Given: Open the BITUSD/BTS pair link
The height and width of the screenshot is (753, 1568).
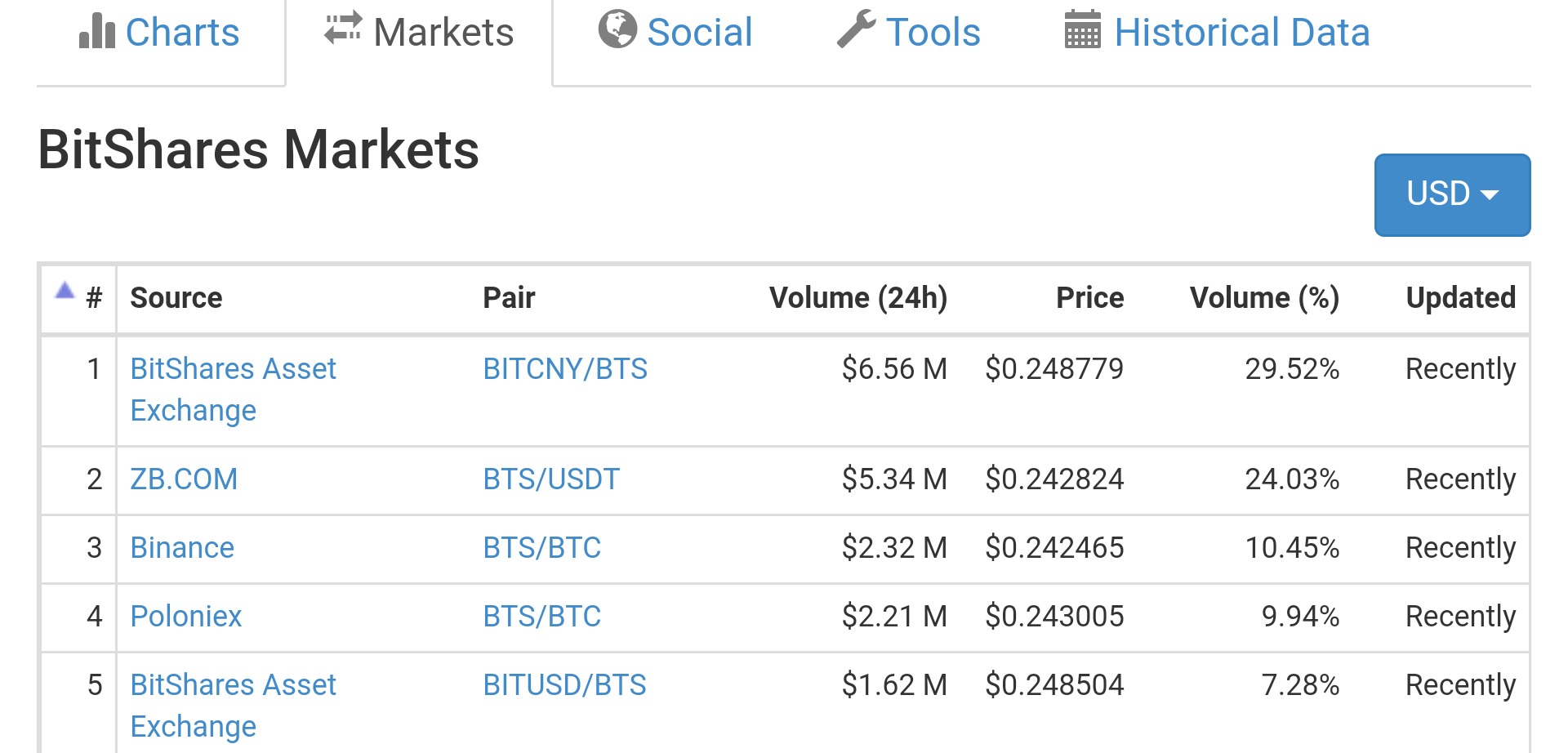Looking at the screenshot, I should 564,684.
